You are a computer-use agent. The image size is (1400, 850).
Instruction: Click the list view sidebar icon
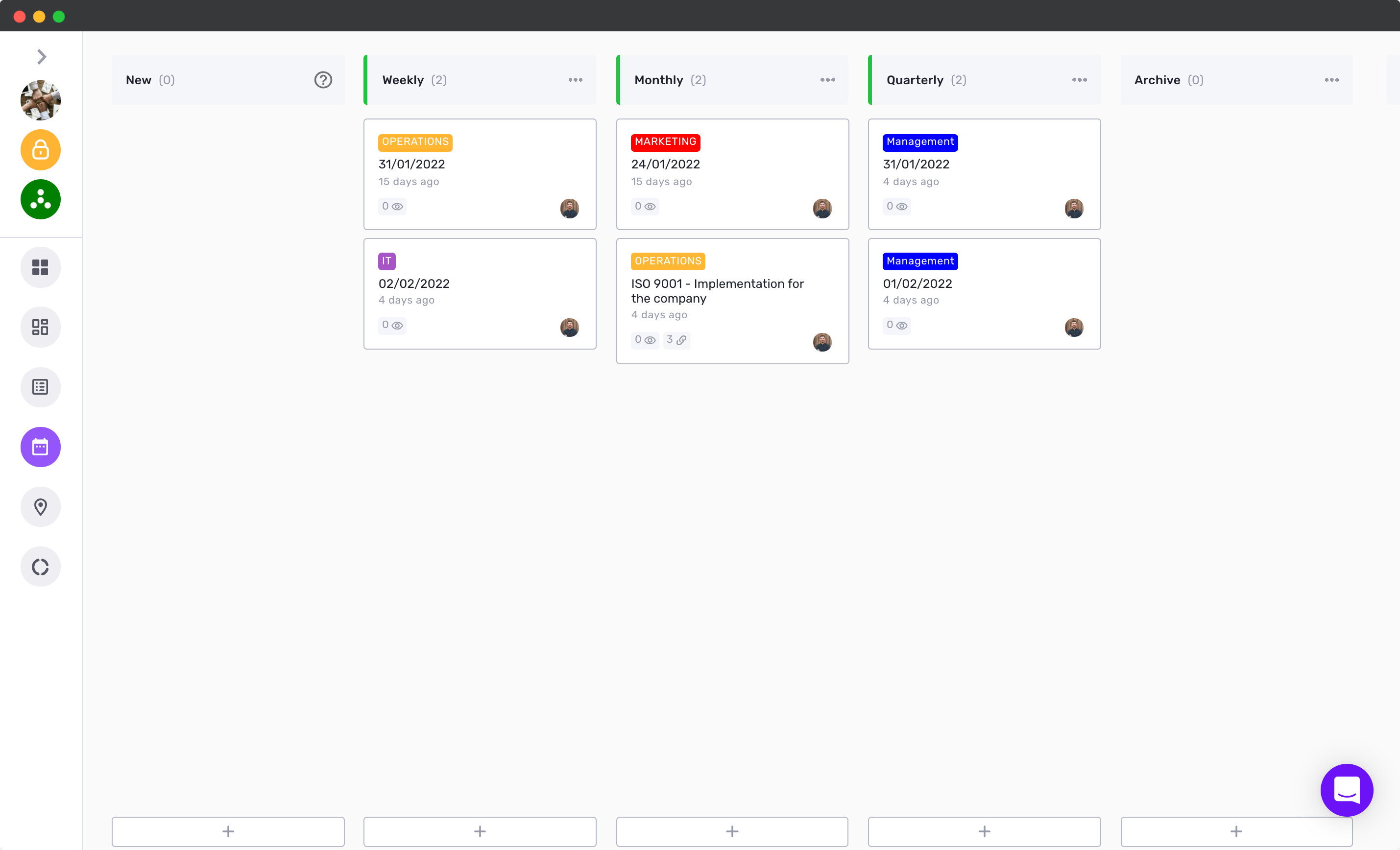[40, 387]
